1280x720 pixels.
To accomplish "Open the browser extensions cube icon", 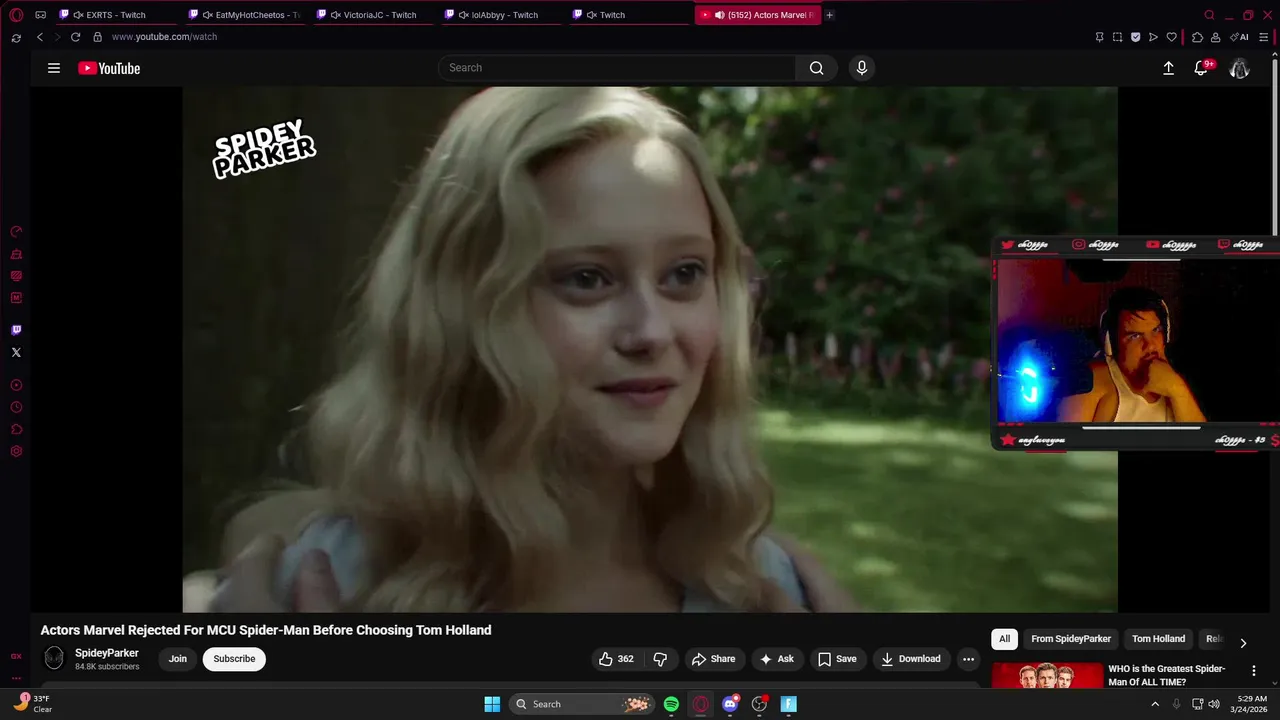I will tap(1197, 37).
